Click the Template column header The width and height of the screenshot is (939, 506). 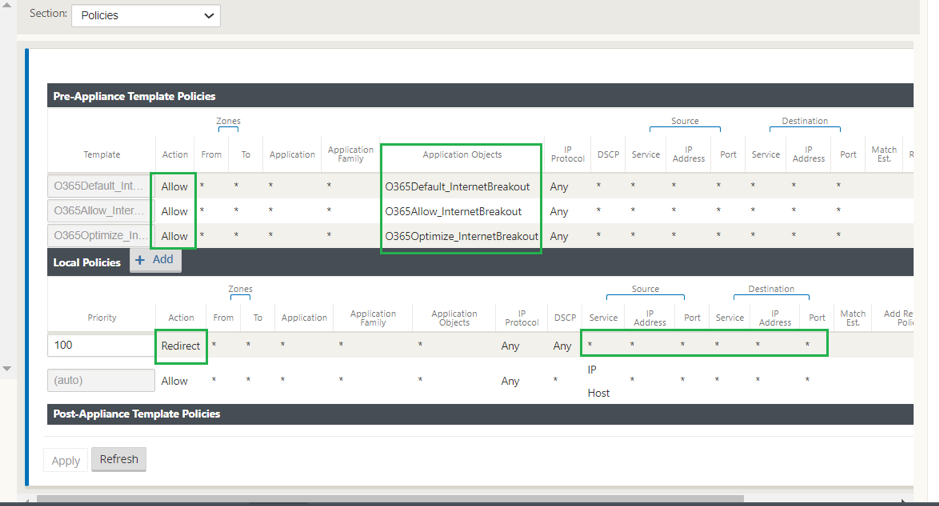pyautogui.click(x=102, y=154)
